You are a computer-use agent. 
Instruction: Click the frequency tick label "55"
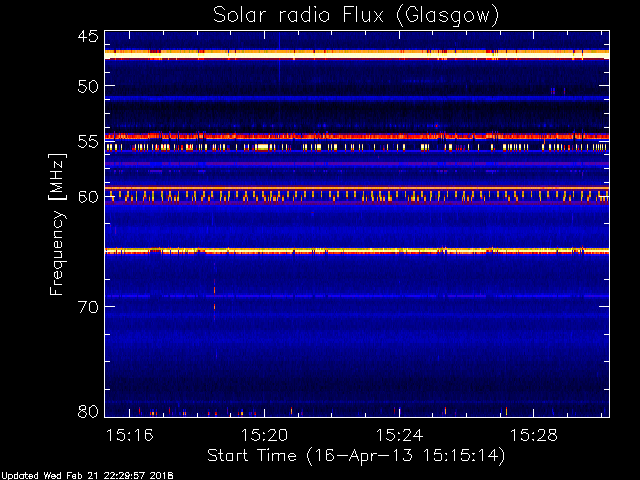tap(88, 142)
